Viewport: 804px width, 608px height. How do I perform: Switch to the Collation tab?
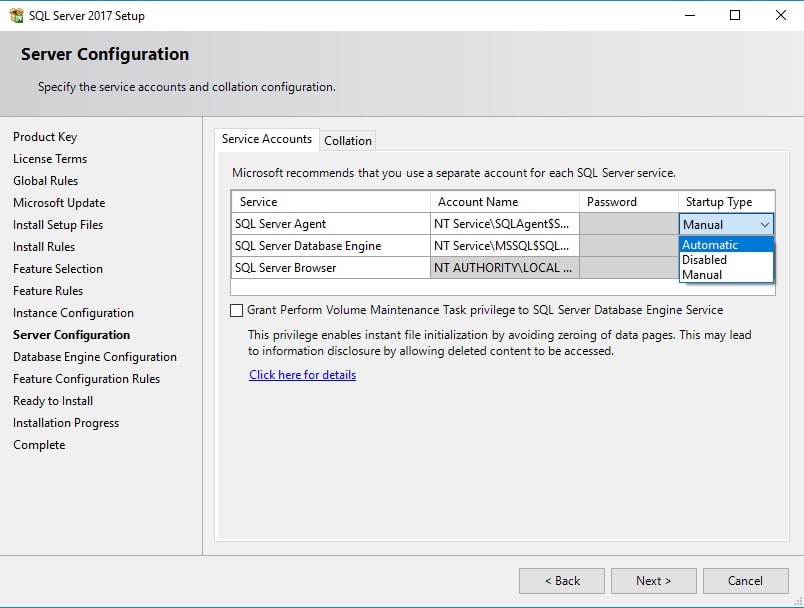(348, 141)
